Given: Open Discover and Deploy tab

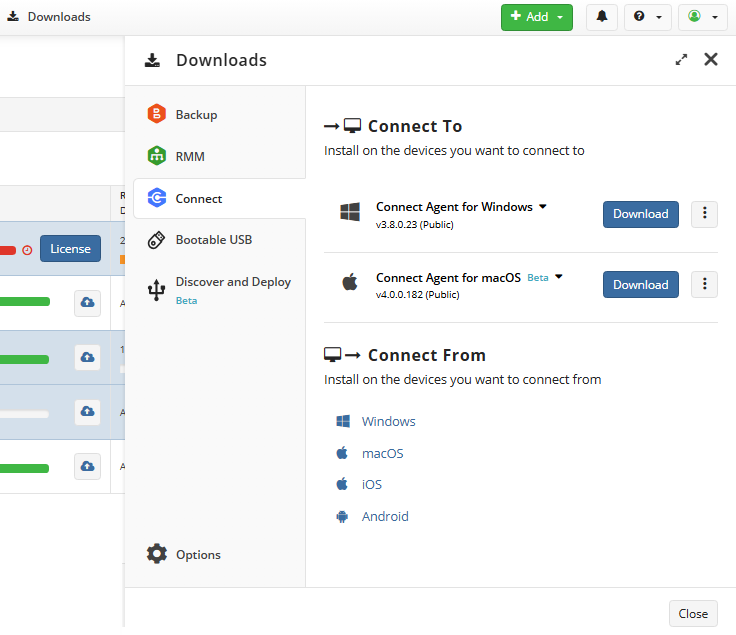Looking at the screenshot, I should 219,290.
